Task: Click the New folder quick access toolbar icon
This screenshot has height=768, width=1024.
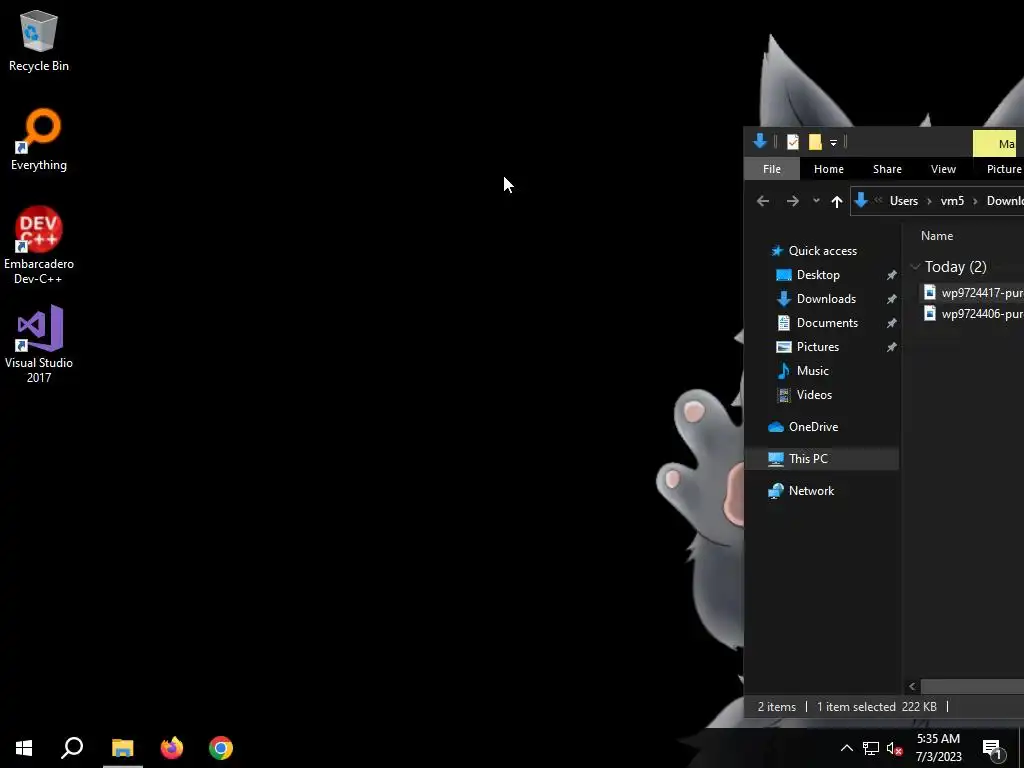Action: click(815, 142)
